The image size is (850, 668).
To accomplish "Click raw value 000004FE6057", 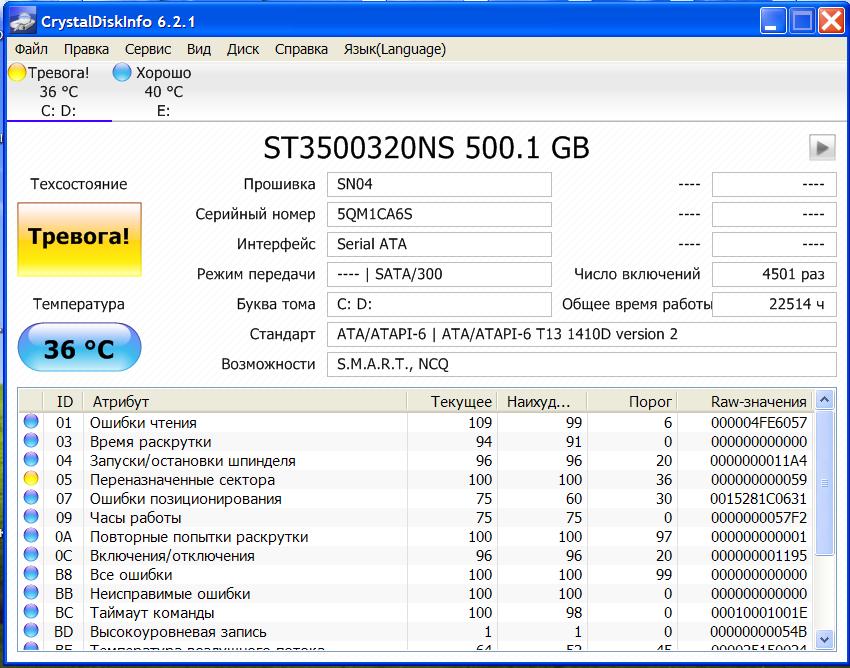I will (759, 422).
